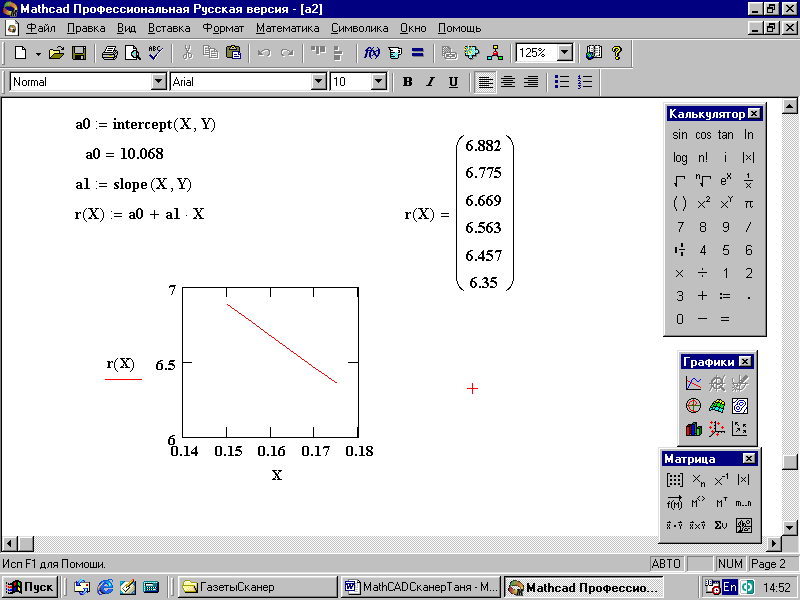Create a new worksheet with New icon

pyautogui.click(x=20, y=53)
